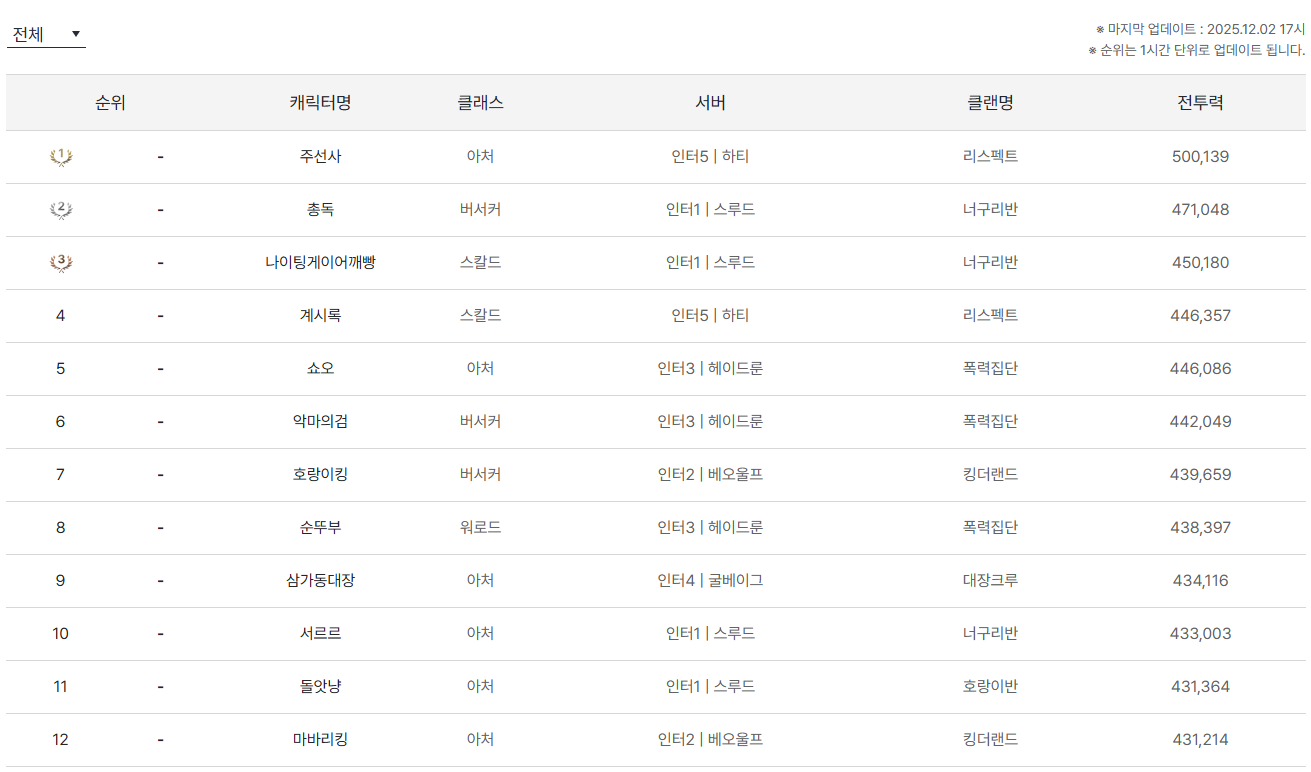Click the silver second-place laurel icon
The height and width of the screenshot is (772, 1311).
(61, 210)
